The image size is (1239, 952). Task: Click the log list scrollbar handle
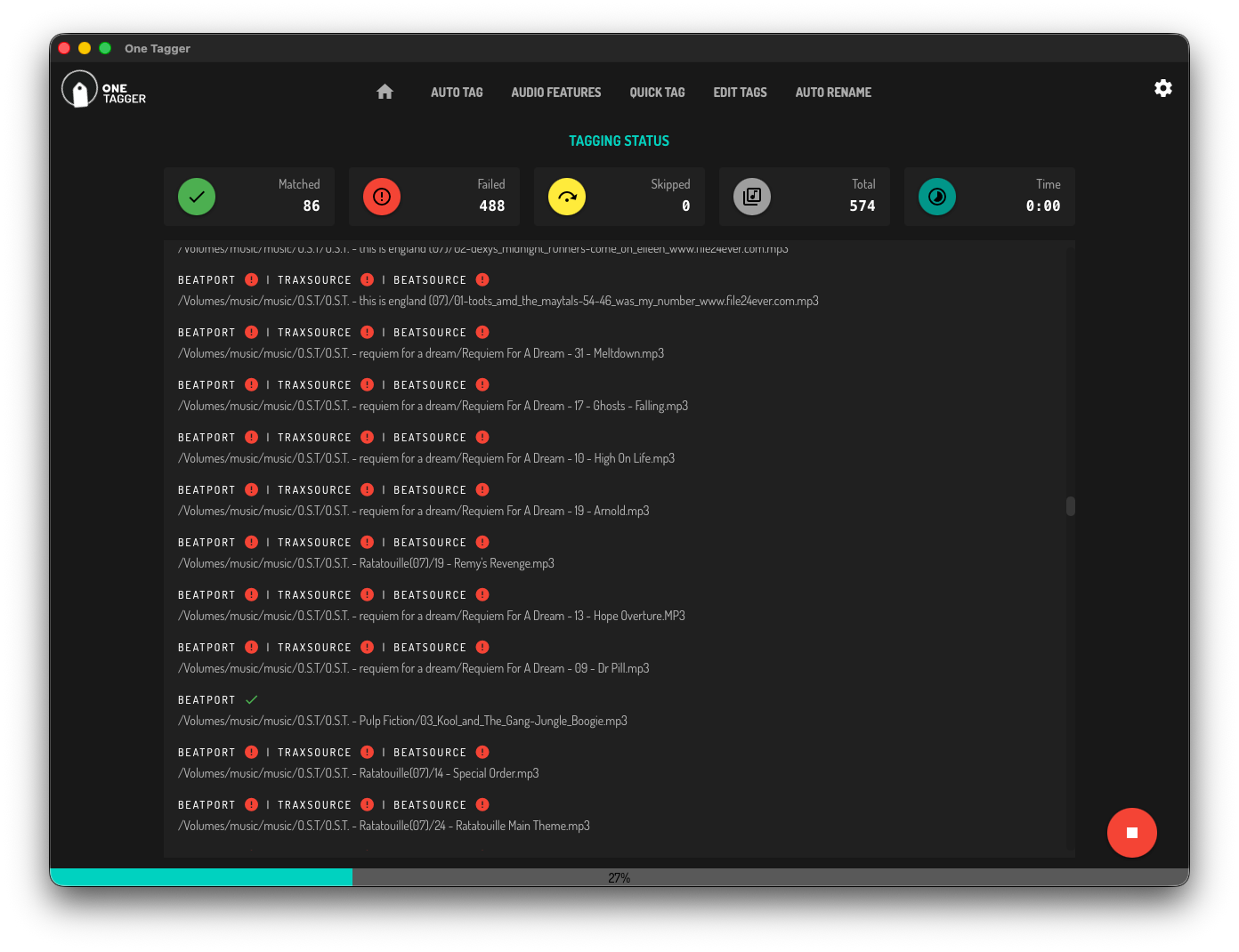[1070, 506]
